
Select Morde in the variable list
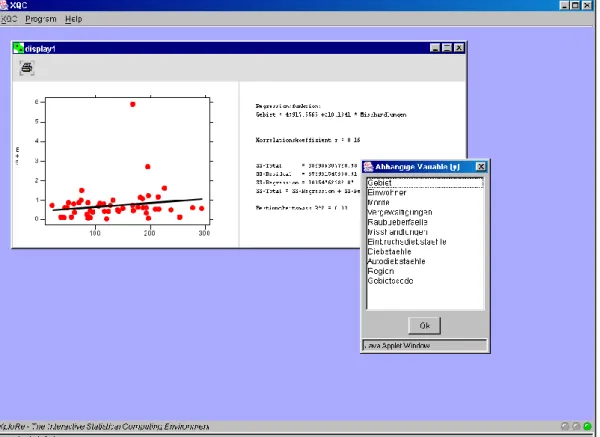coord(425,202)
